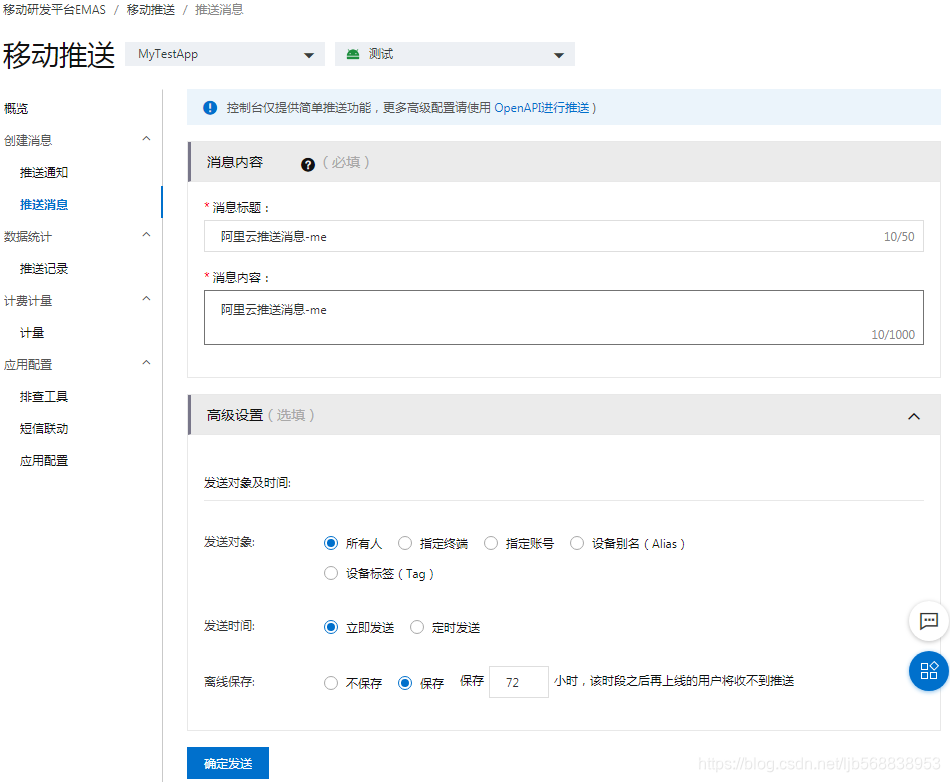Select the 指定终端 radio option
Screen dimensions: 950x782
click(405, 543)
